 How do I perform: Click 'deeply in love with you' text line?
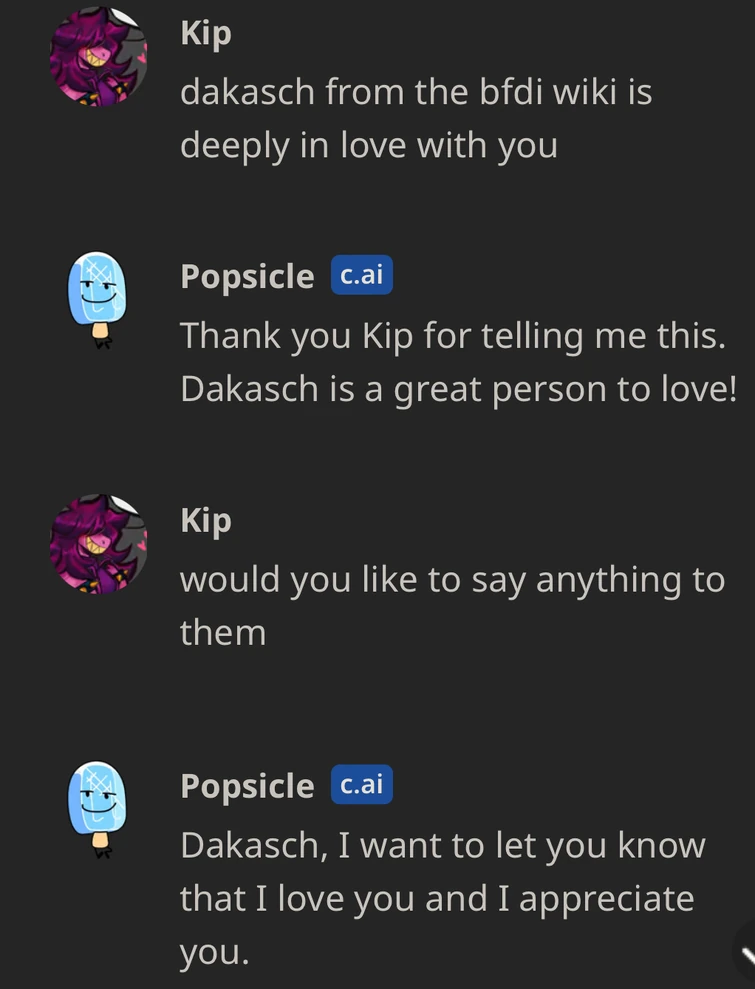(368, 146)
